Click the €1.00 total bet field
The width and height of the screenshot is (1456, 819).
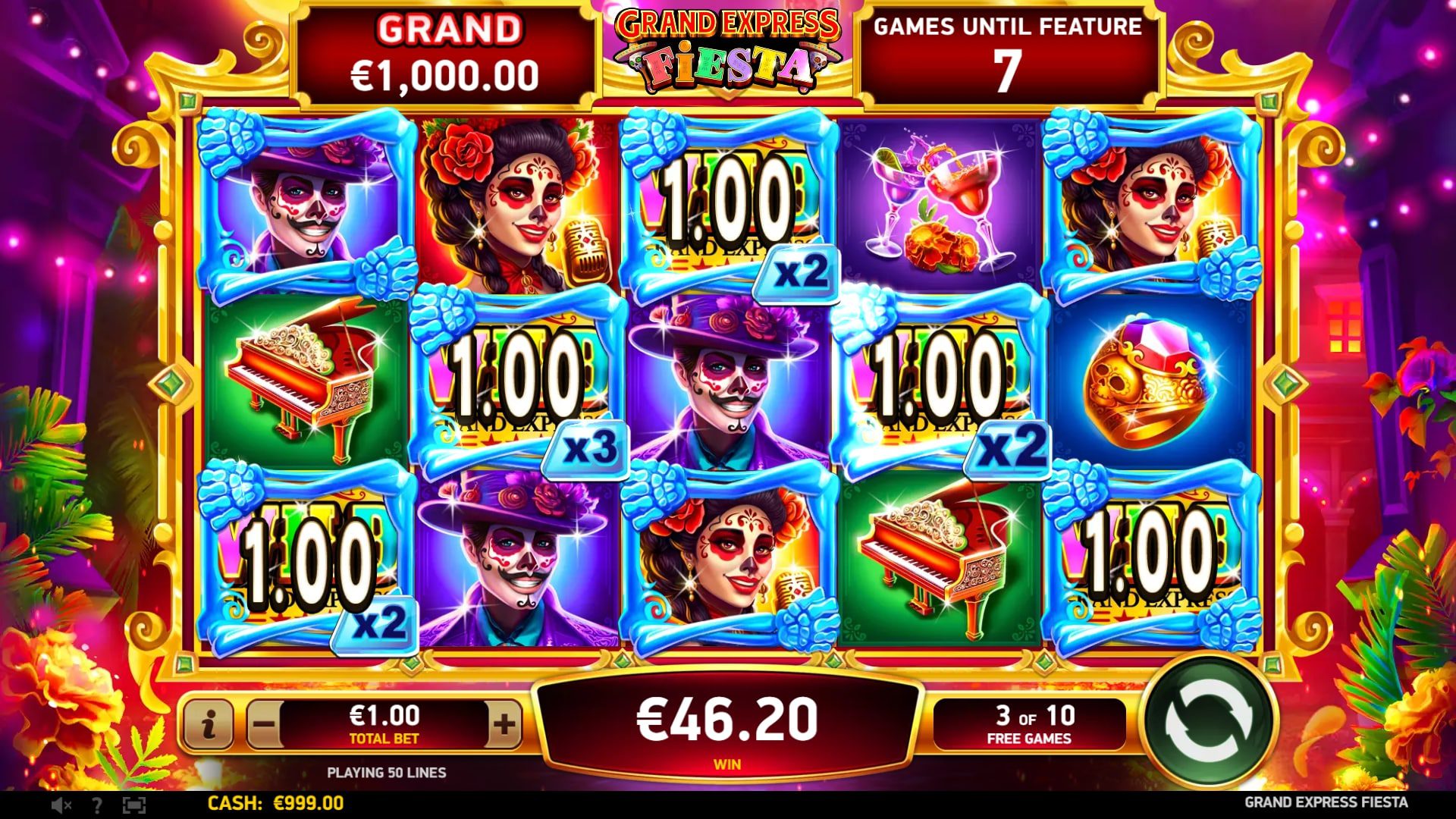point(384,724)
